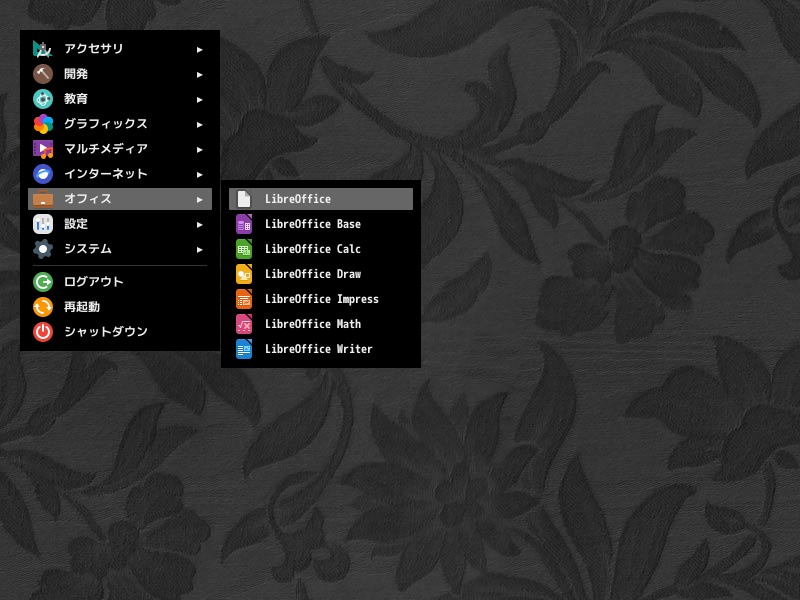This screenshot has height=600, width=800.
Task: Click the green LibreOffice Calc icon
Action: click(x=244, y=249)
